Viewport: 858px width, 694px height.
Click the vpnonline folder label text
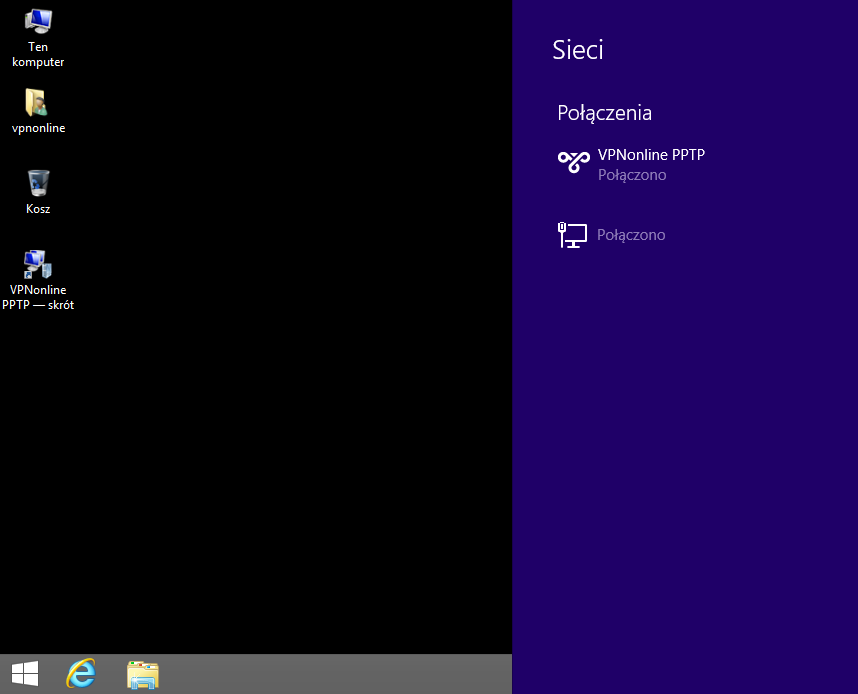click(x=38, y=128)
